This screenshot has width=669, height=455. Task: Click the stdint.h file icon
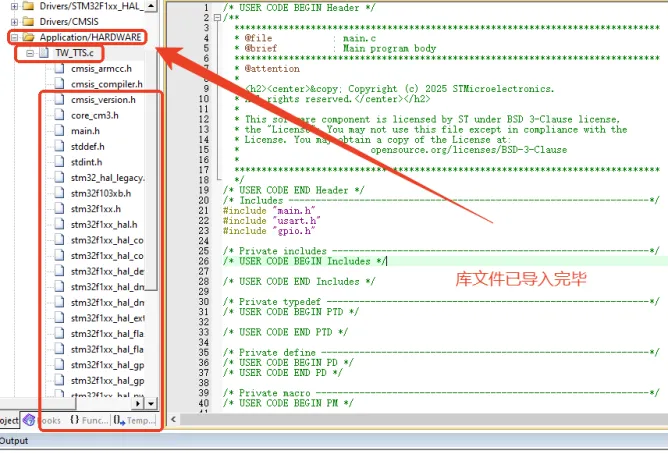point(58,162)
